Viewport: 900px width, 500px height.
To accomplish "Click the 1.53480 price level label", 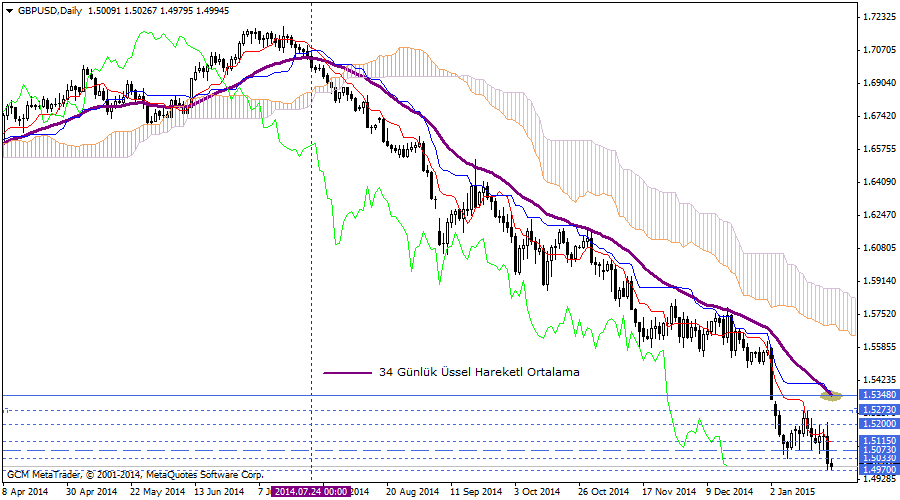I will click(878, 396).
